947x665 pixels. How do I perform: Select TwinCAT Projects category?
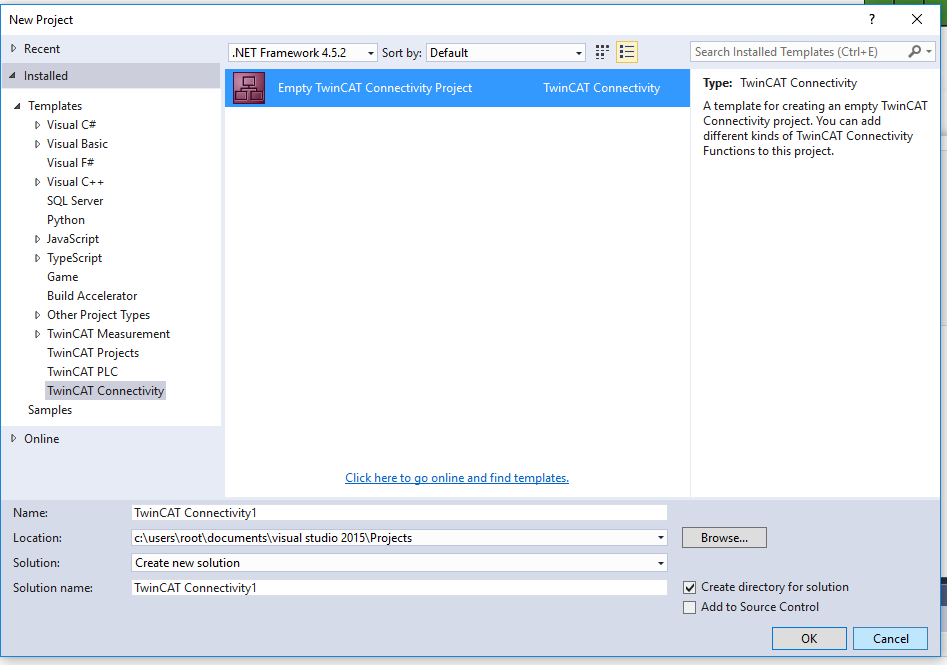tap(93, 353)
